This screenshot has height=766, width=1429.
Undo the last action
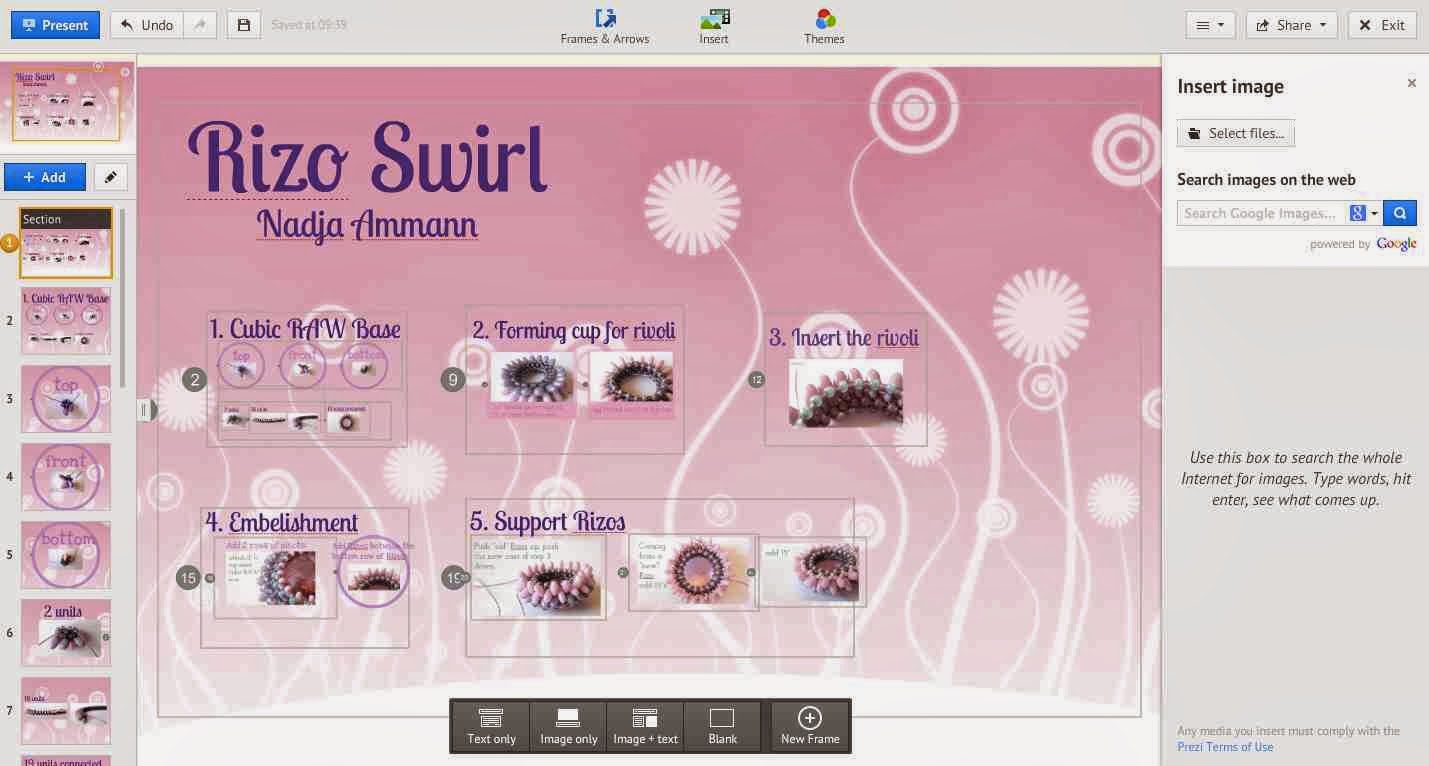(146, 25)
